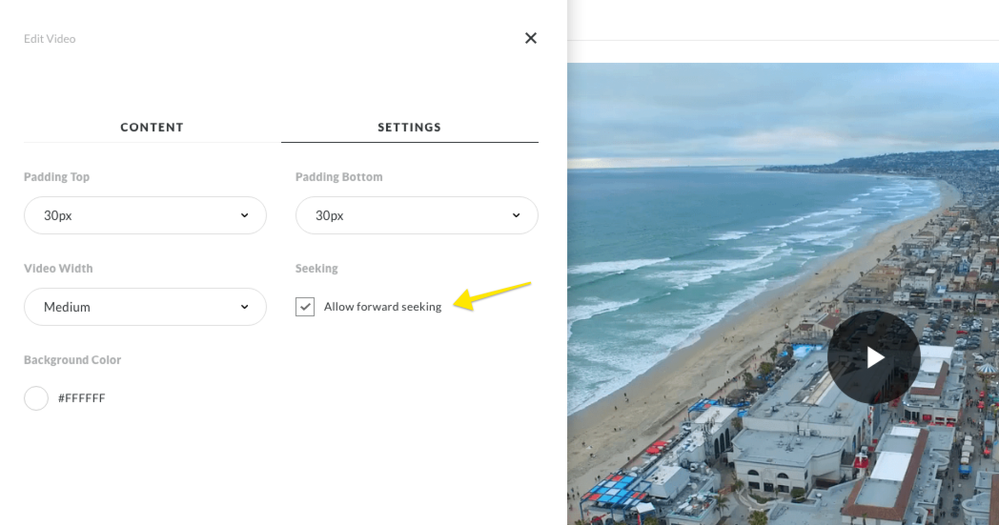The image size is (999, 525).
Task: Open the Video Width Medium dropdown
Action: tap(145, 307)
